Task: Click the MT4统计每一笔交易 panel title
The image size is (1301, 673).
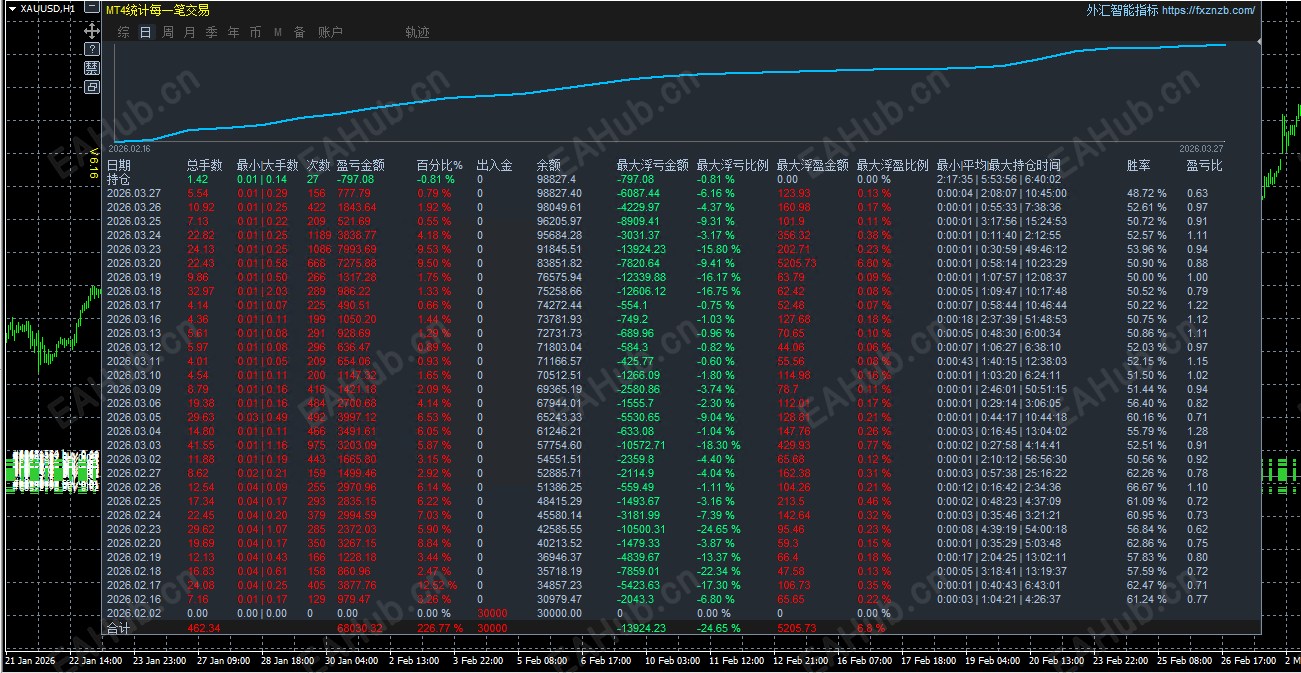Action: click(x=158, y=10)
